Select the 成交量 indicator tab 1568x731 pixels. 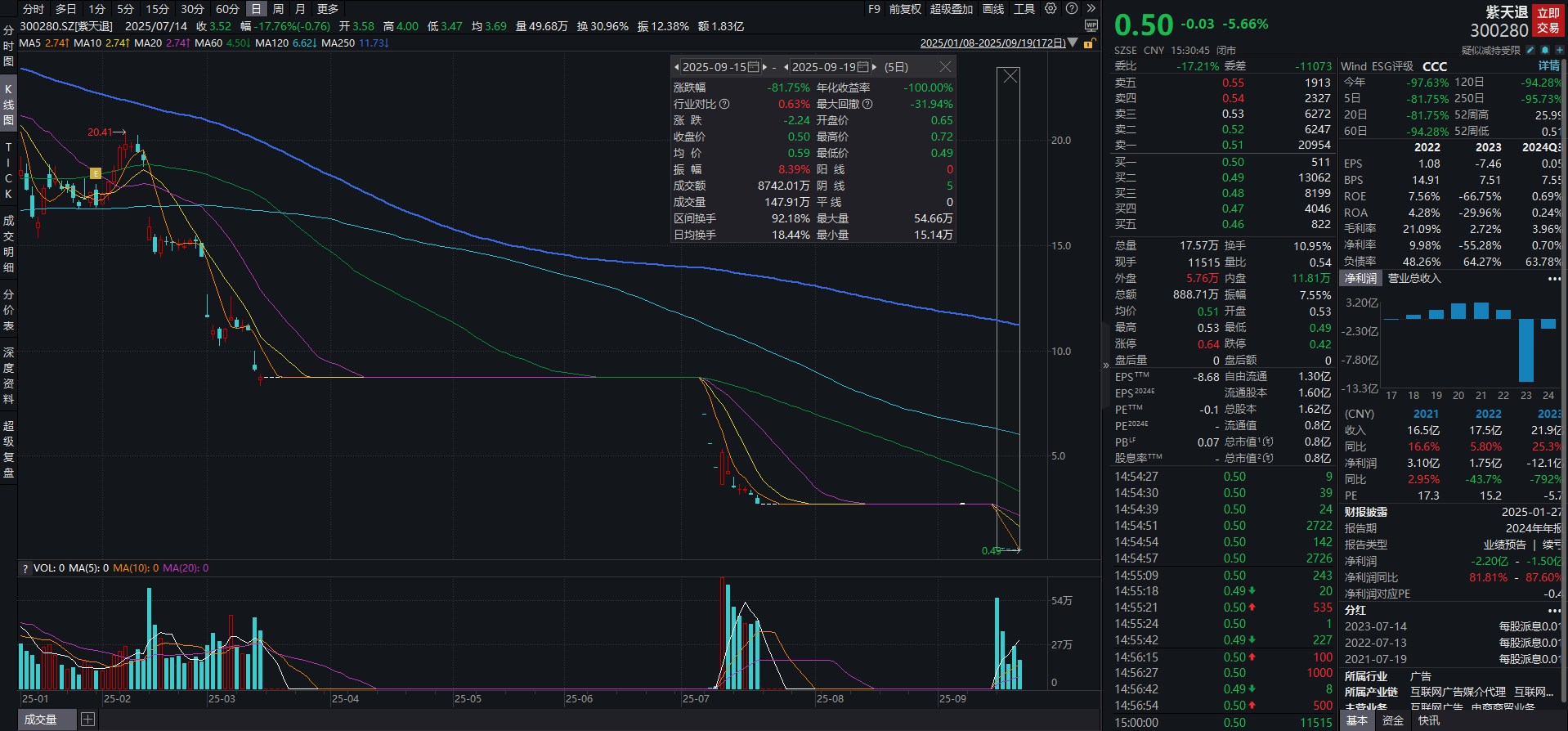pyautogui.click(x=41, y=720)
